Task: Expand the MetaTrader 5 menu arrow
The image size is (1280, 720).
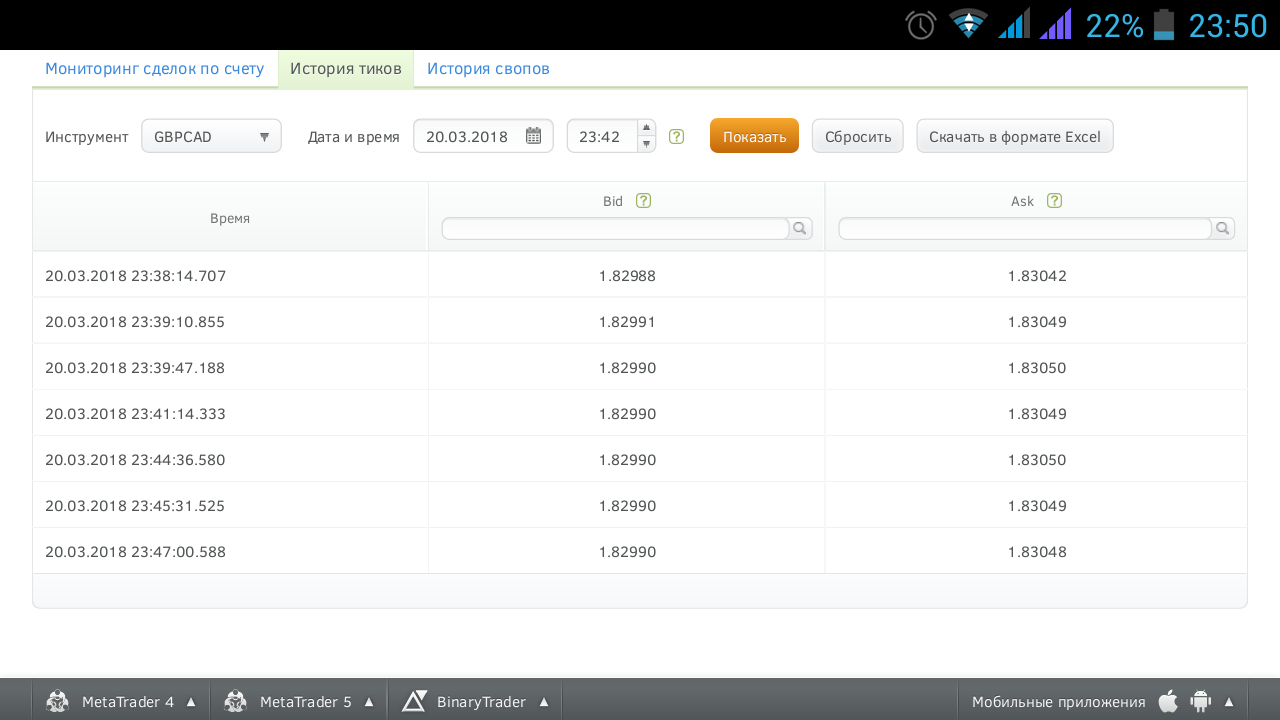Action: click(369, 702)
